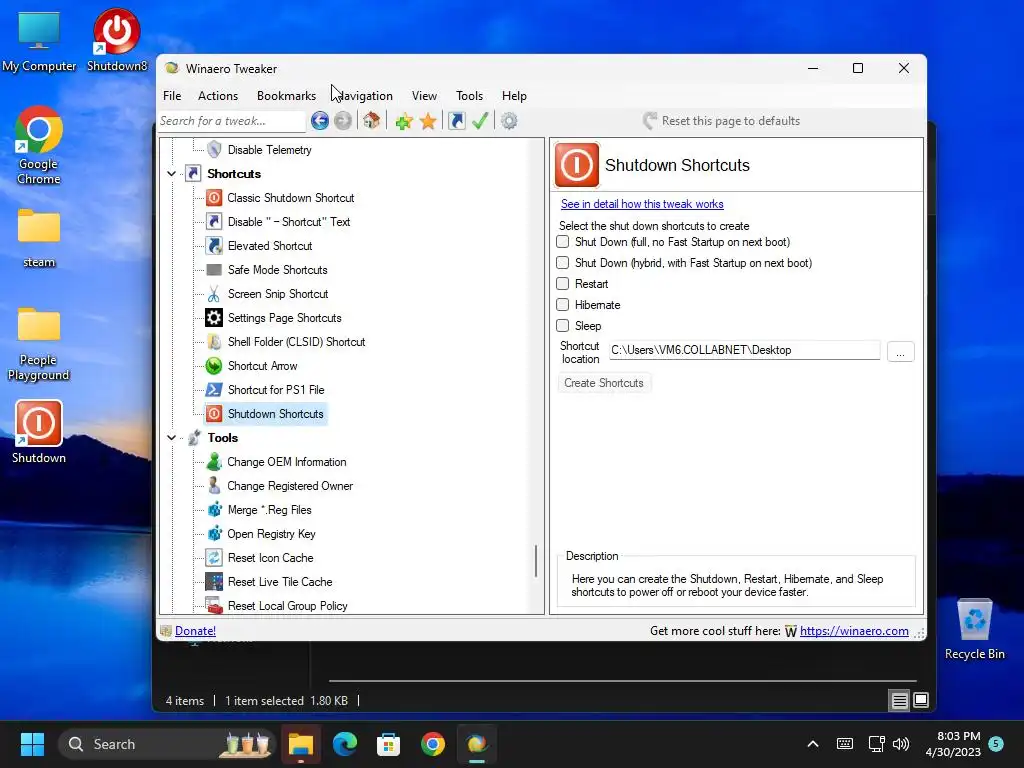Select the steam folder on desktop

pos(39,238)
